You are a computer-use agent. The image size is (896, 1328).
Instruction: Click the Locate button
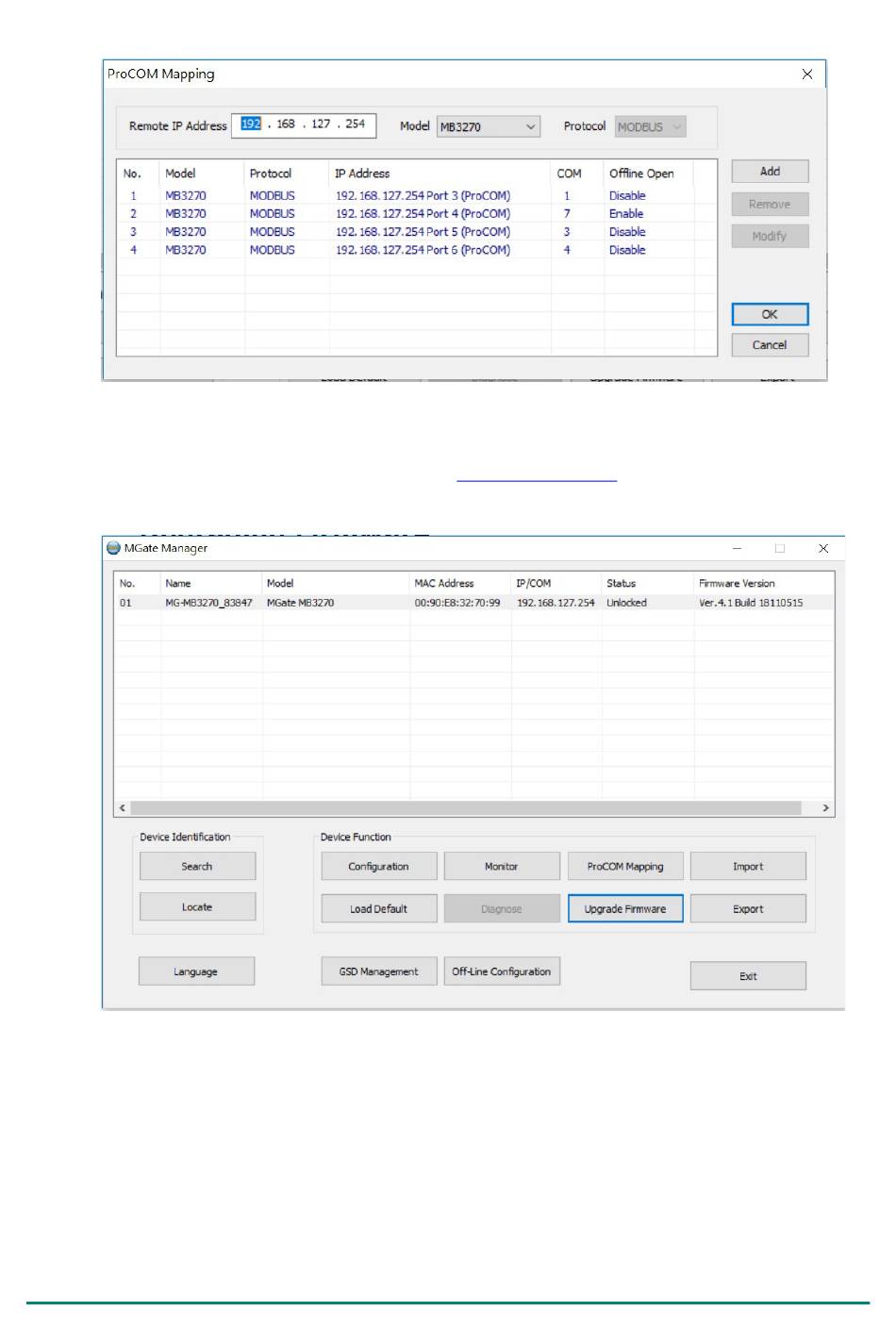click(197, 906)
